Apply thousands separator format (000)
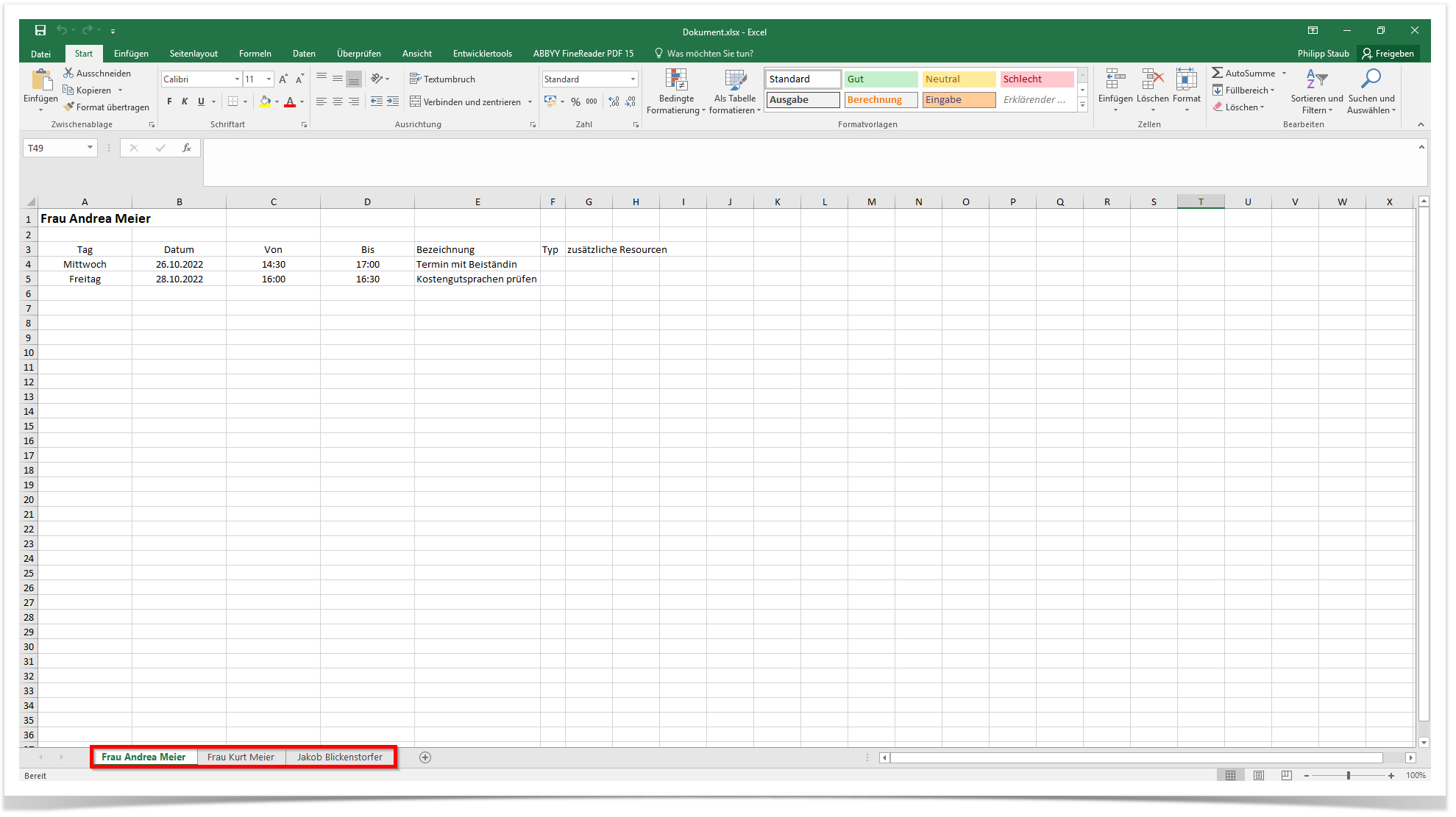1456x817 pixels. click(x=592, y=101)
